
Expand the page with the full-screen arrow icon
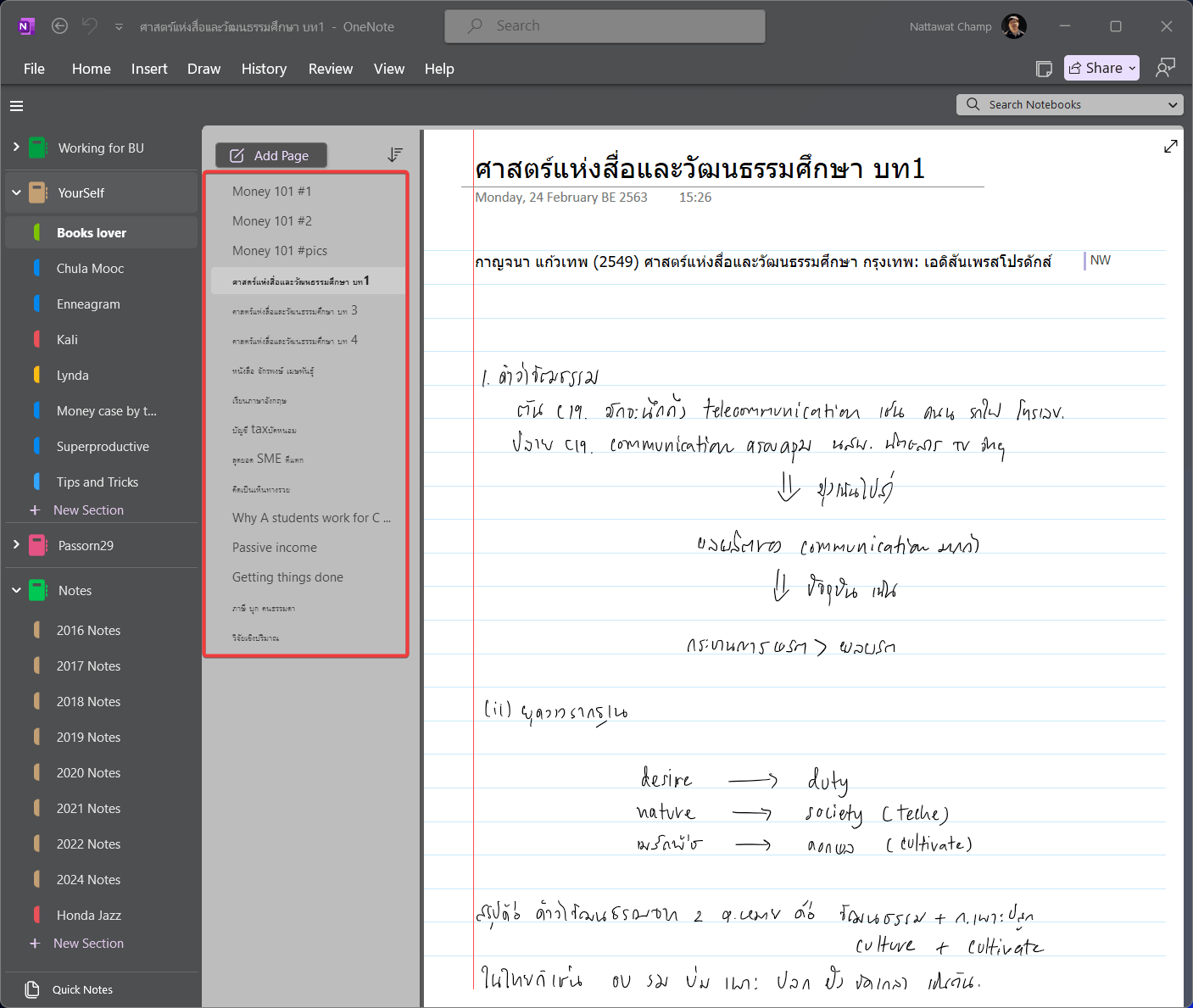coord(1171,146)
